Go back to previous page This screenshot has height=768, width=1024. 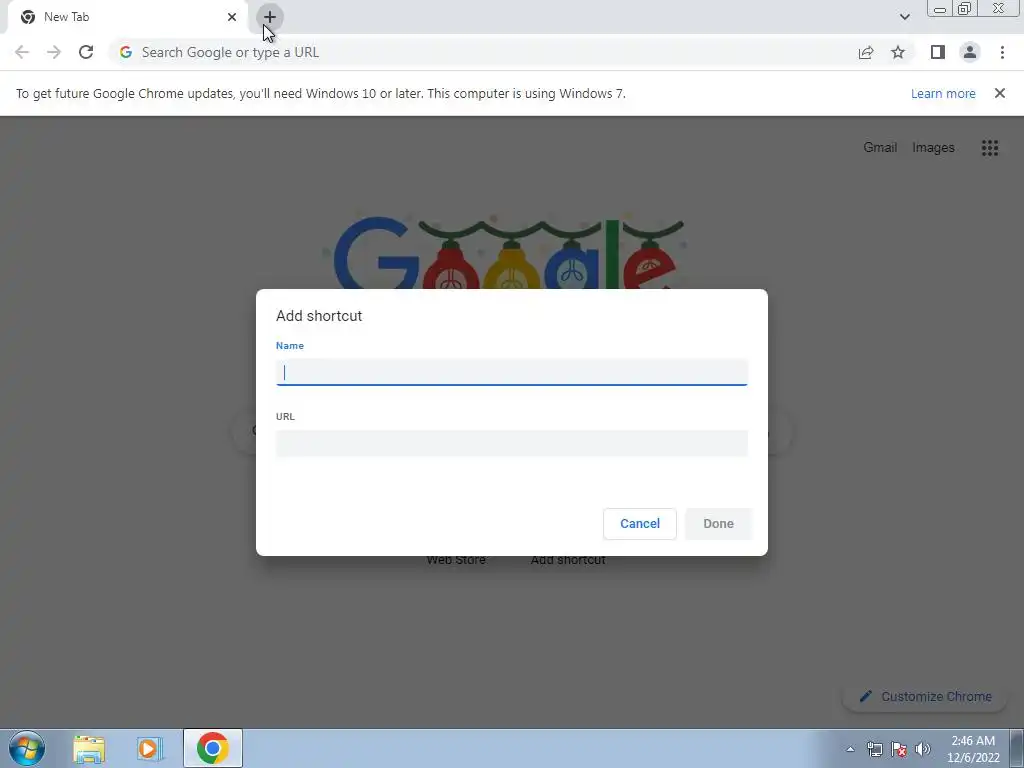[x=22, y=52]
